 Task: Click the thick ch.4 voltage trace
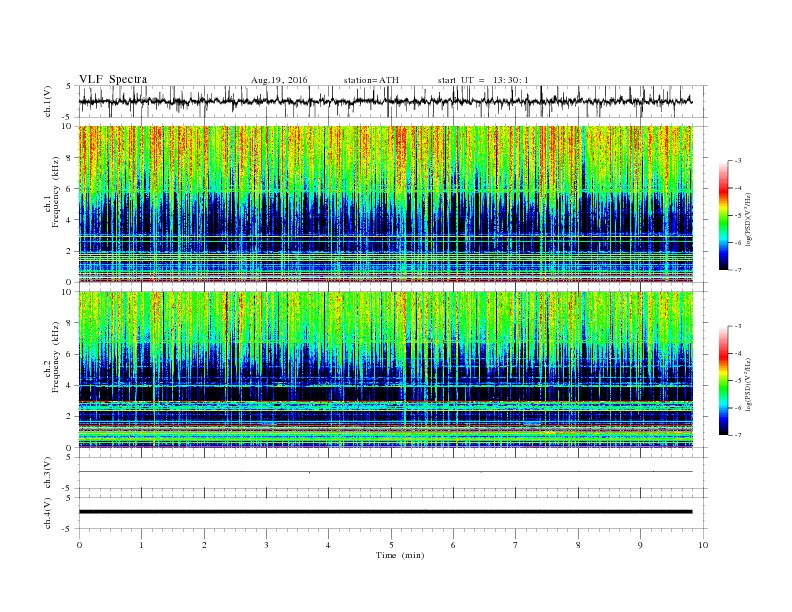385,512
